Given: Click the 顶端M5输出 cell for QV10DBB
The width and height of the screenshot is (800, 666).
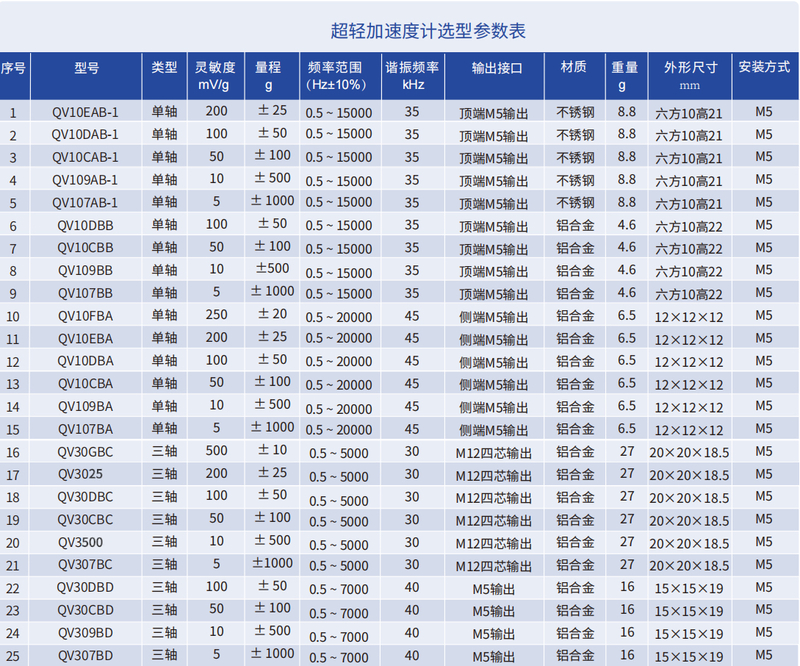Looking at the screenshot, I should point(492,226).
